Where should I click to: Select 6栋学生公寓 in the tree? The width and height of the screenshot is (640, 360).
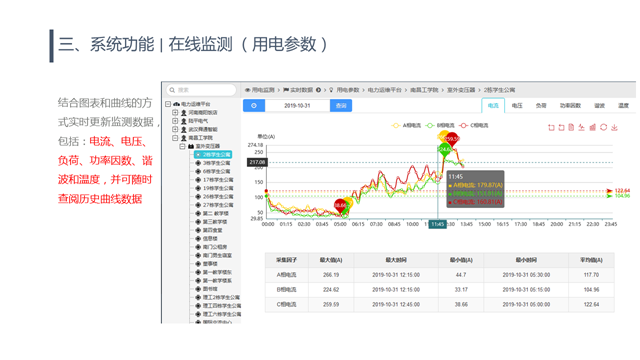click(216, 171)
